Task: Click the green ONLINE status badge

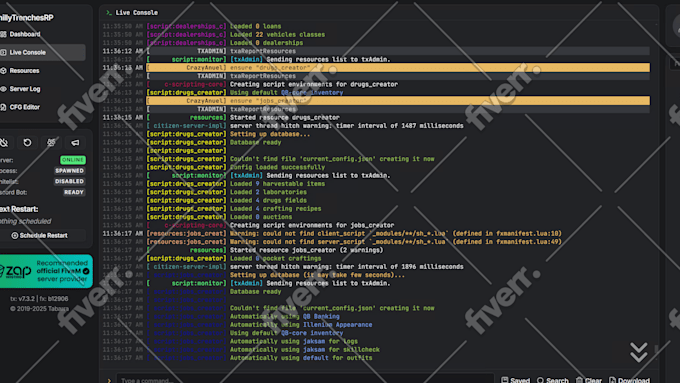Action: 73,160
